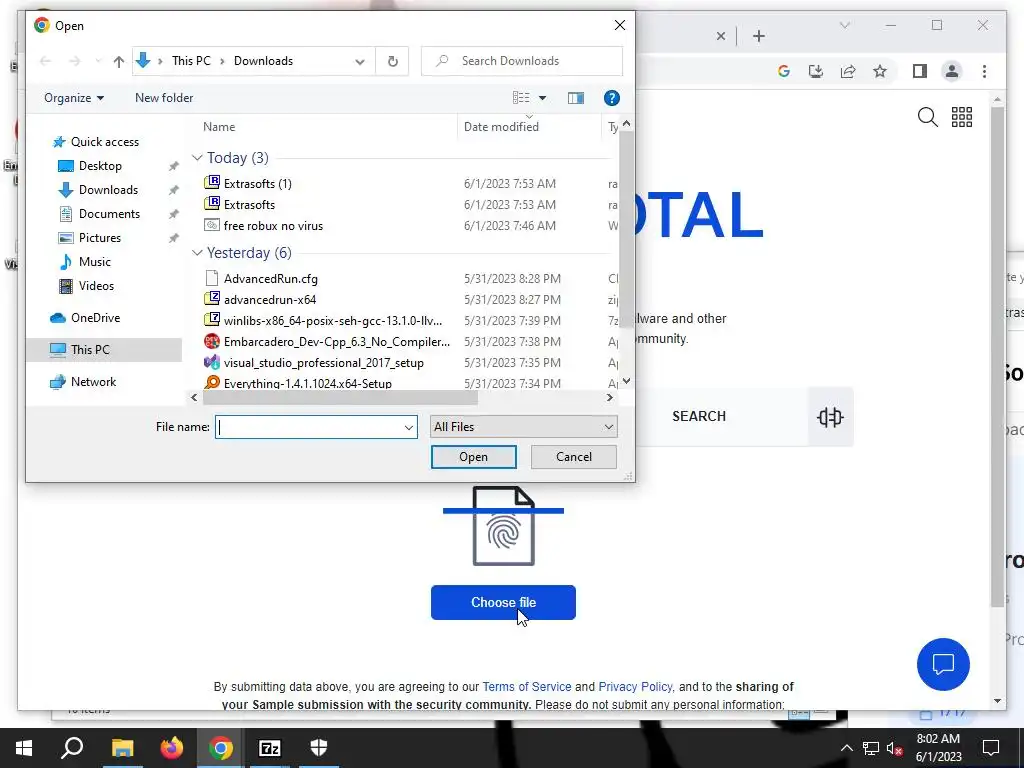This screenshot has height=768, width=1024.
Task: Select the winlibs-x86_64-posix-seh-gcc file
Action: click(332, 321)
